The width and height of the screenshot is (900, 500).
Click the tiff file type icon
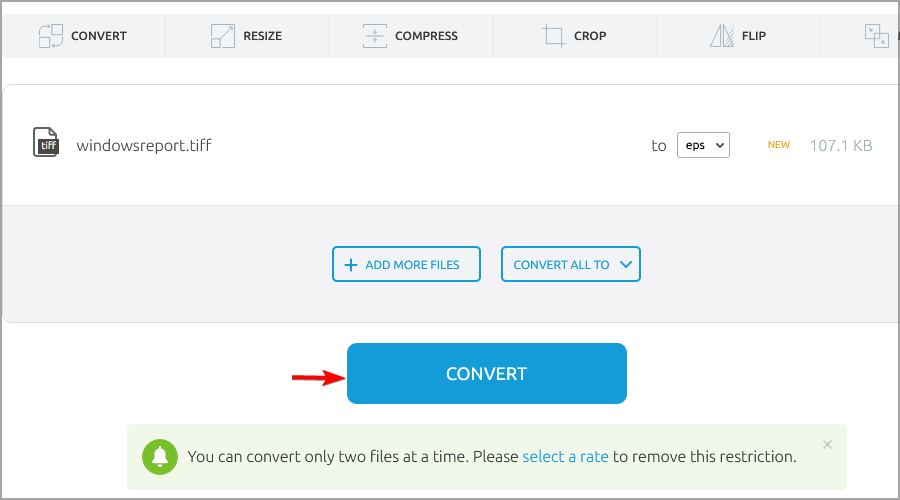(46, 143)
